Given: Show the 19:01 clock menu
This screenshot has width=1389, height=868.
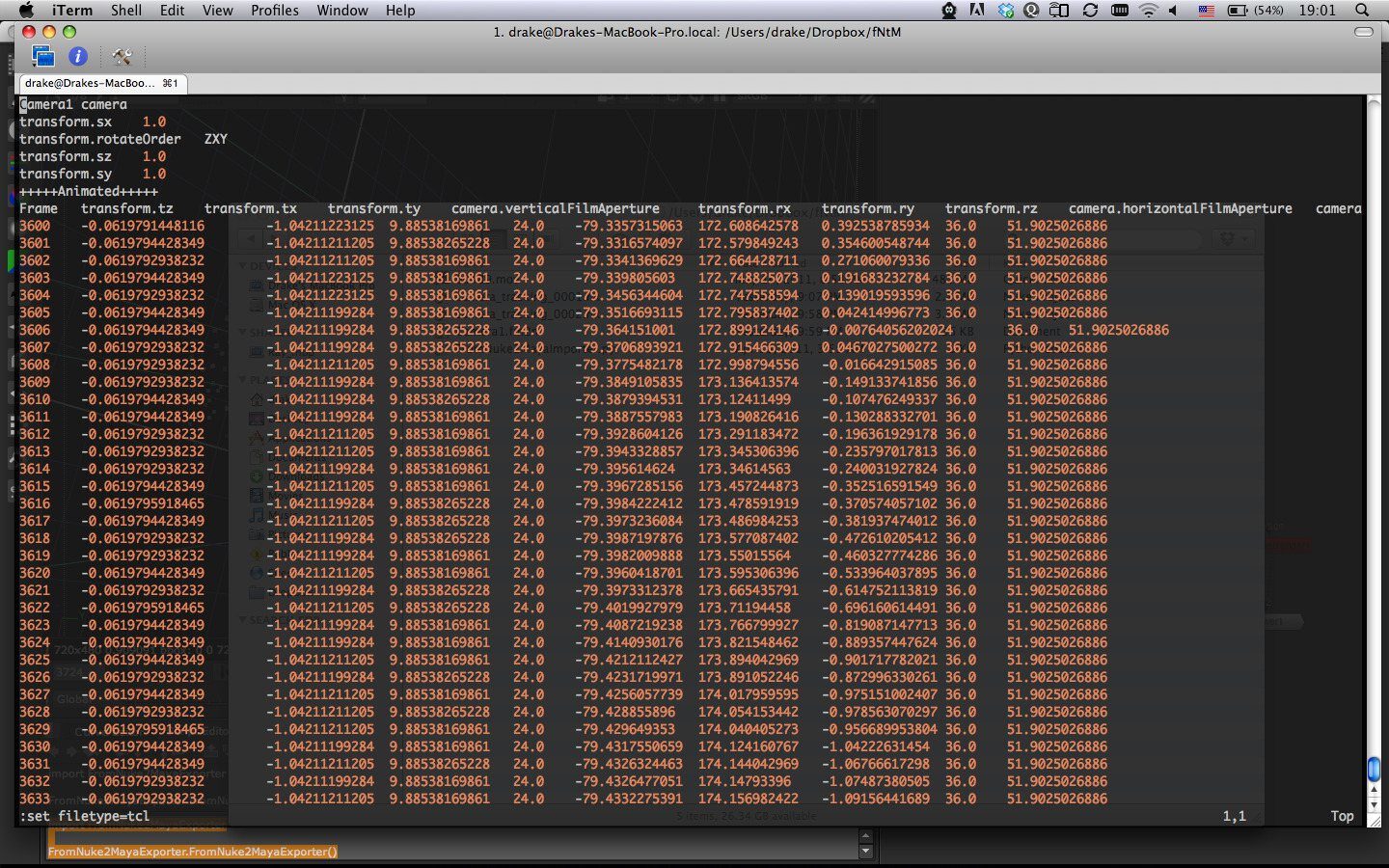Looking at the screenshot, I should tap(1317, 10).
